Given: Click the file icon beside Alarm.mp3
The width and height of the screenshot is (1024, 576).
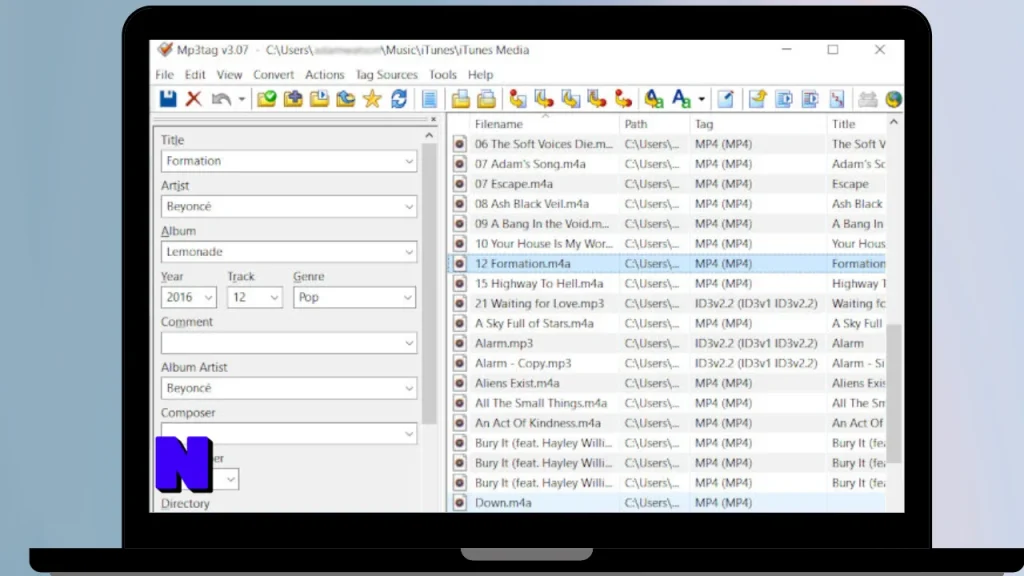Looking at the screenshot, I should 460,344.
